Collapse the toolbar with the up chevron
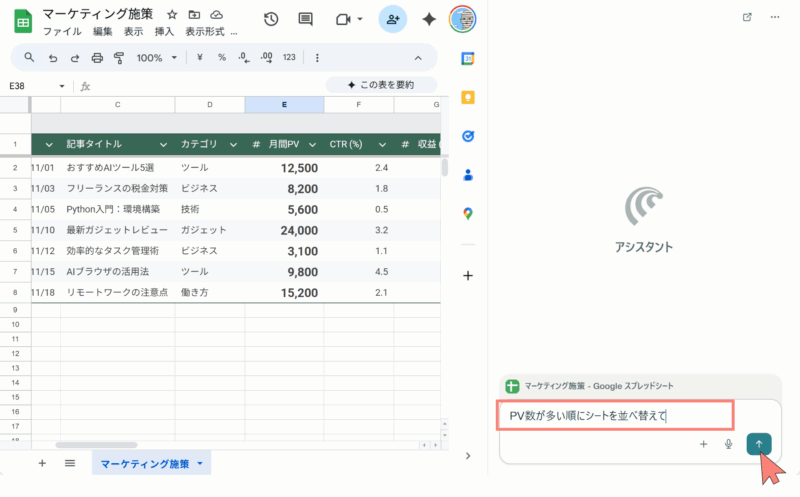 418,58
